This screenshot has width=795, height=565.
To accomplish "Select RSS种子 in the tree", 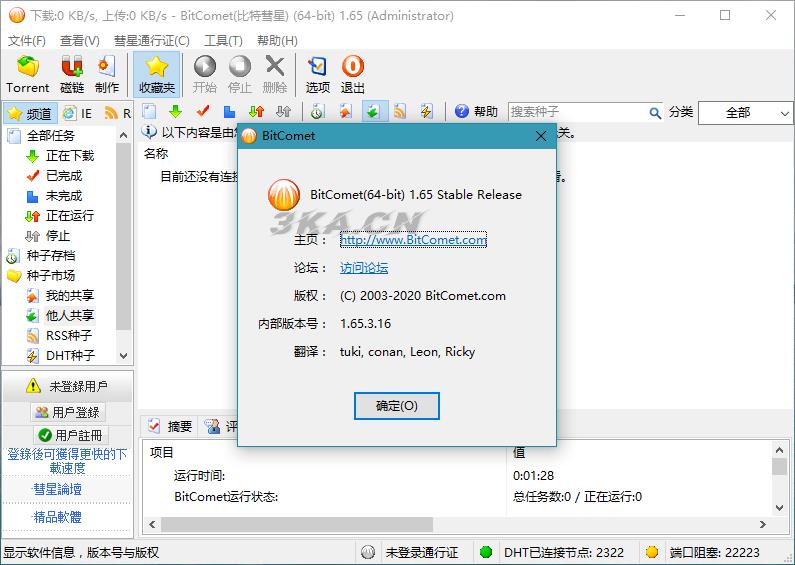I will (69, 336).
